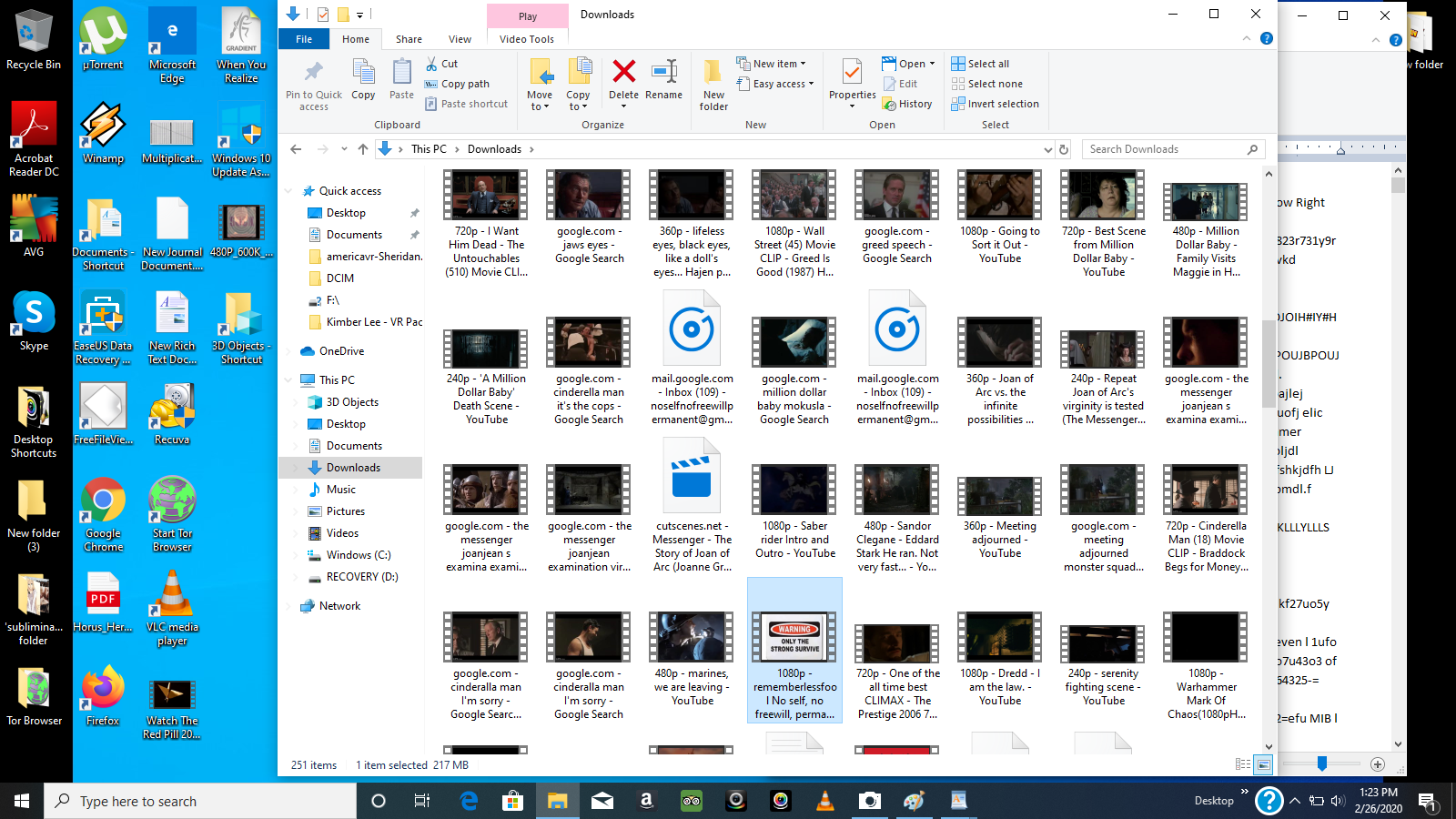Click the New folder icon

point(713,73)
